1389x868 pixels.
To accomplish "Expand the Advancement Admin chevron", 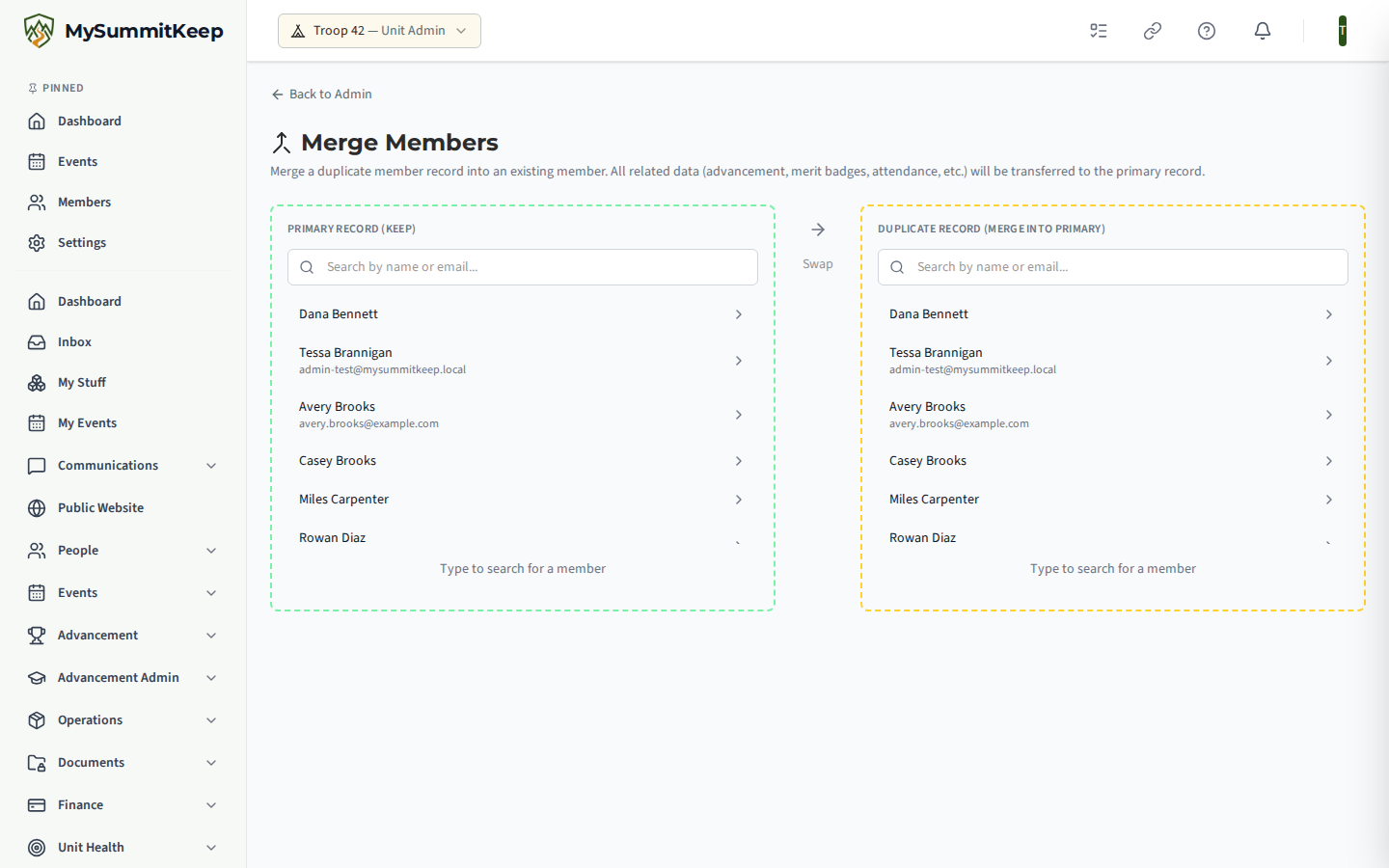I will coord(211,678).
